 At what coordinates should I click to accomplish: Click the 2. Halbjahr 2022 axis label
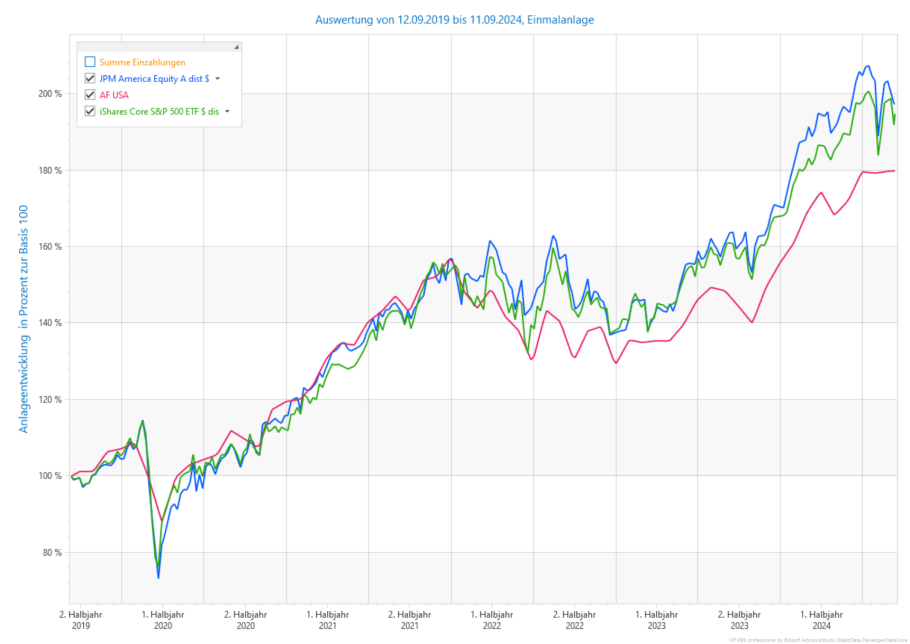(574, 618)
